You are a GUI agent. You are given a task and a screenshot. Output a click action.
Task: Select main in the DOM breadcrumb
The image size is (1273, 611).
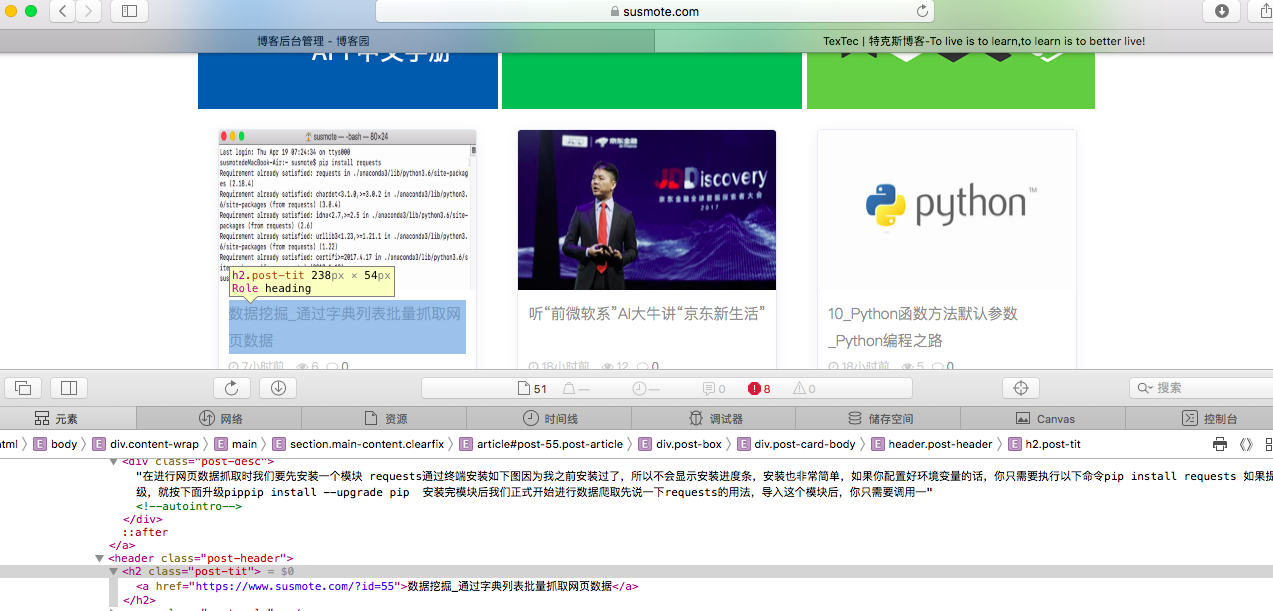(x=236, y=444)
